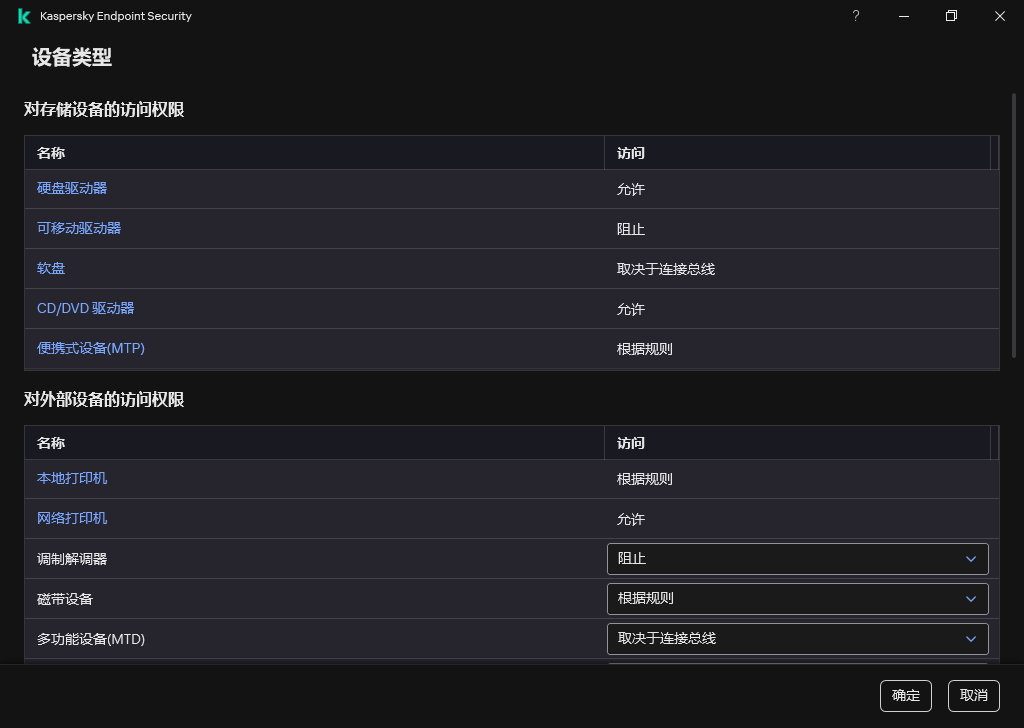Image resolution: width=1024 pixels, height=728 pixels.
Task: Open the 可移动驱动器 link
Action: tap(79, 228)
